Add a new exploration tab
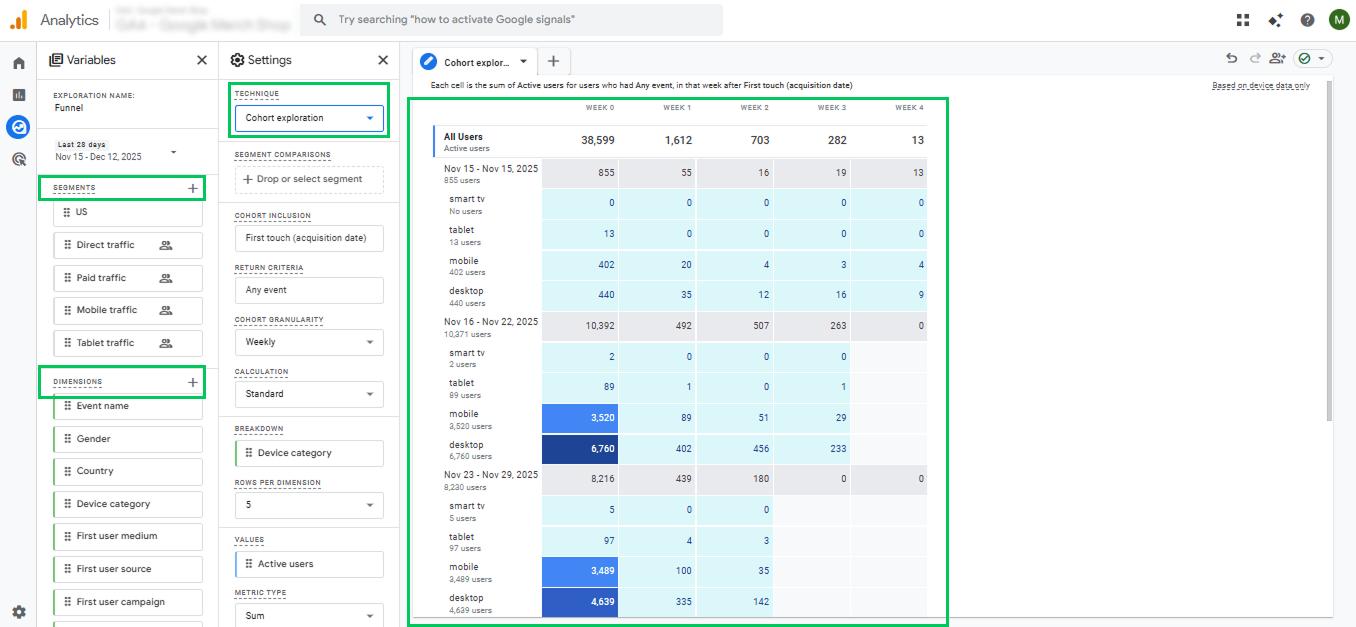The width and height of the screenshot is (1356, 627). [553, 61]
